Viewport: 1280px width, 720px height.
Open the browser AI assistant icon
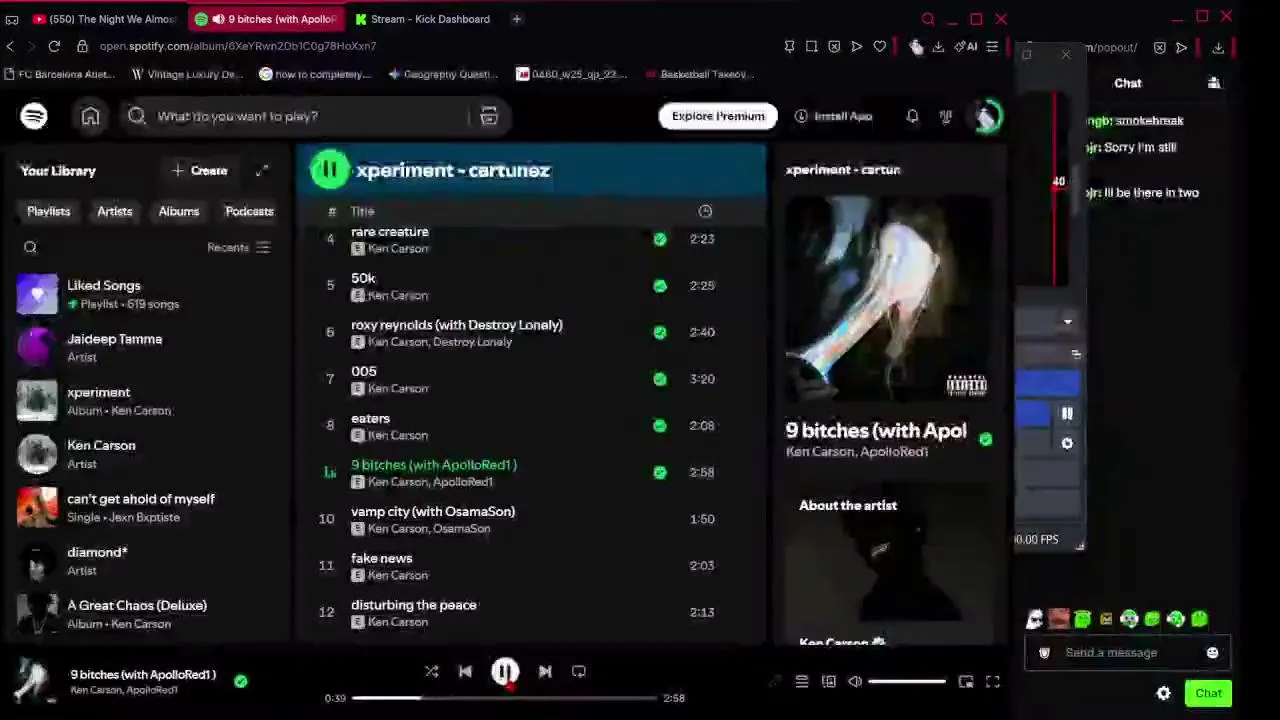coord(965,46)
